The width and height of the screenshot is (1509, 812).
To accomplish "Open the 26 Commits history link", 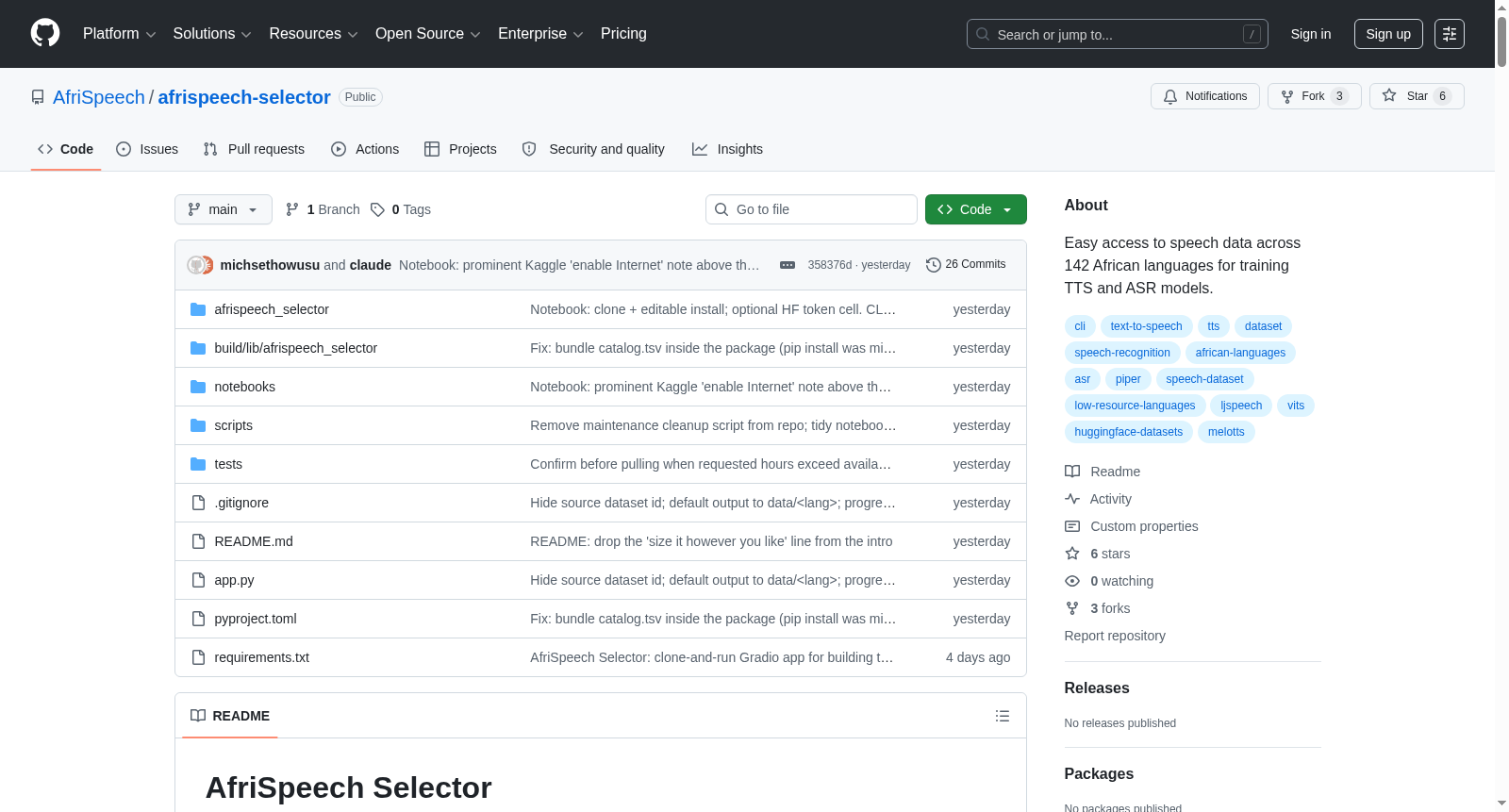I will pyautogui.click(x=966, y=265).
